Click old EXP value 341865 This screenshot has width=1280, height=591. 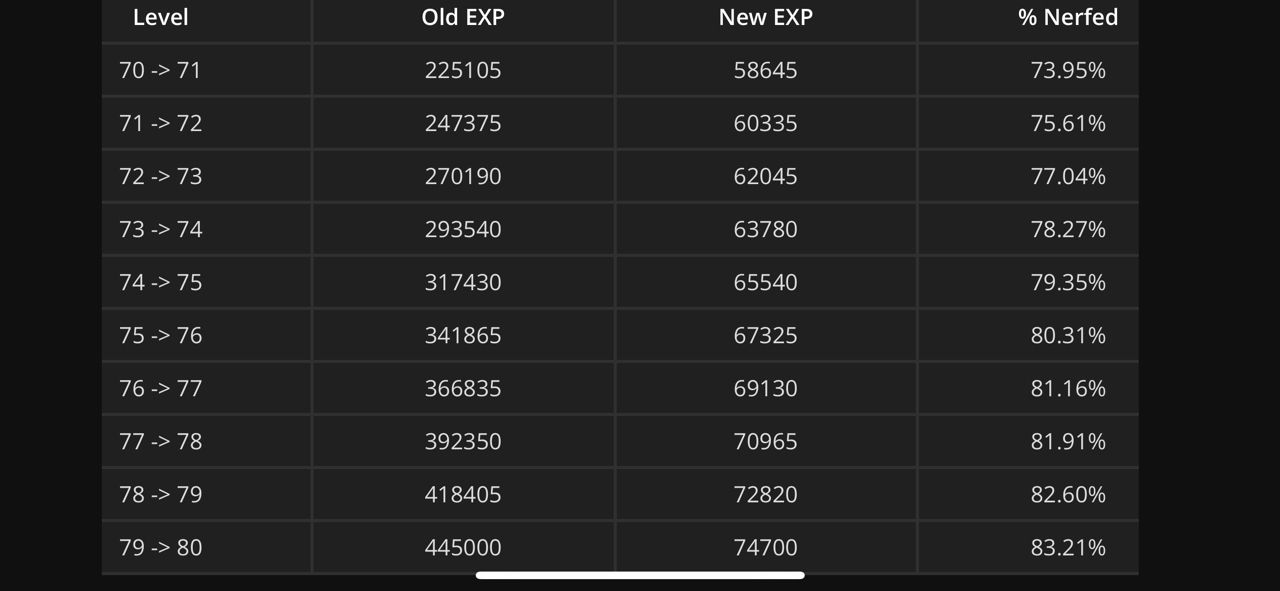point(463,335)
